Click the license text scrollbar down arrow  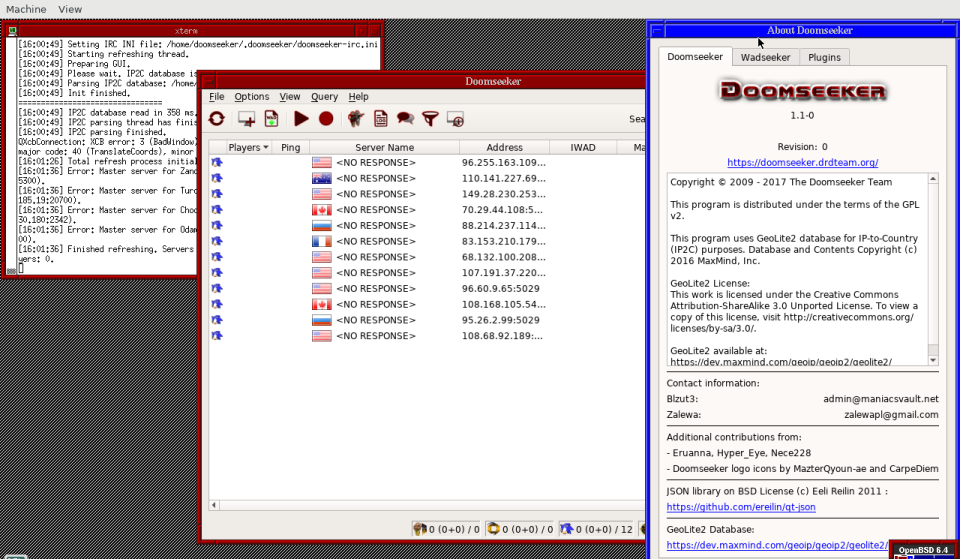point(932,359)
